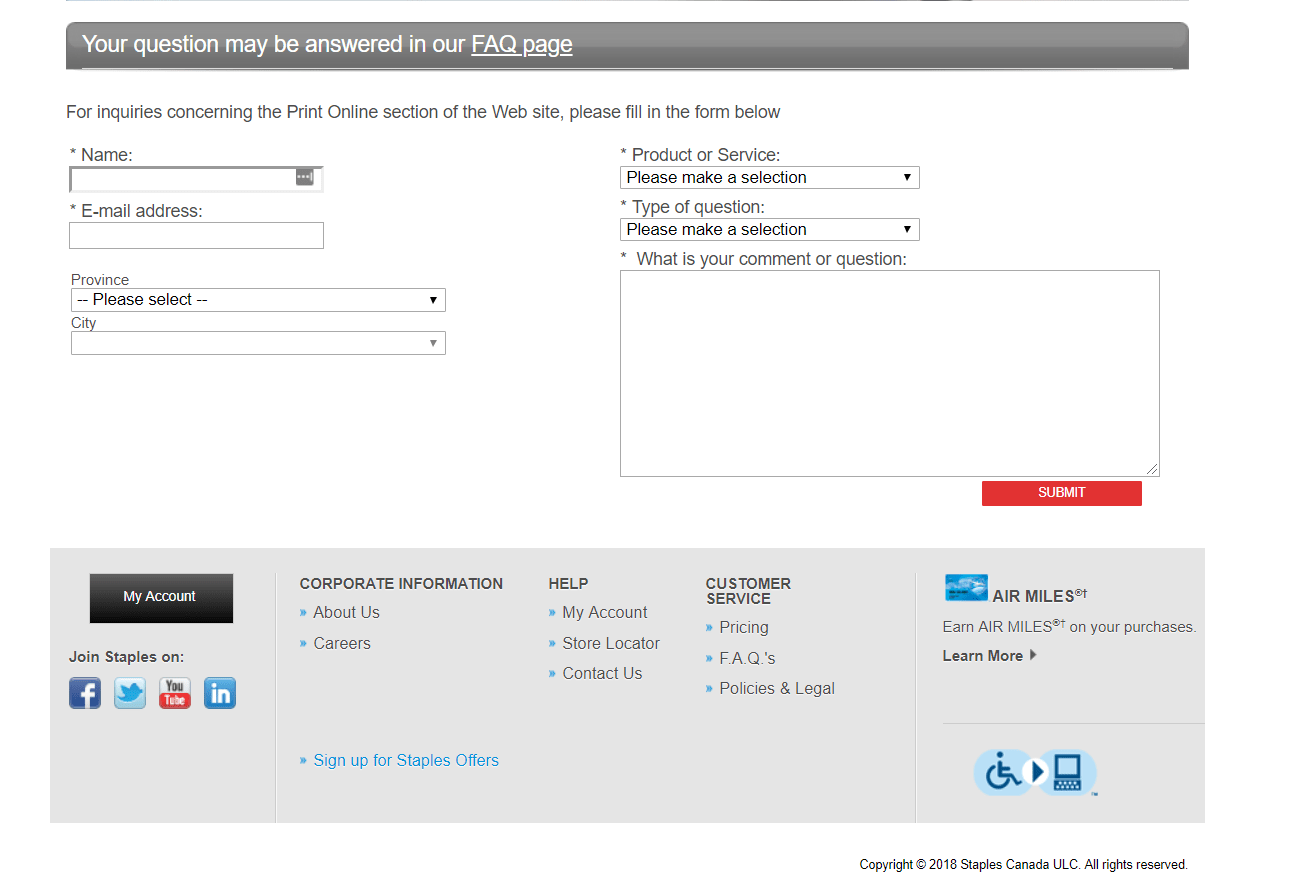The height and width of the screenshot is (892, 1308).
Task: Focus the E-mail address input field
Action: (196, 236)
